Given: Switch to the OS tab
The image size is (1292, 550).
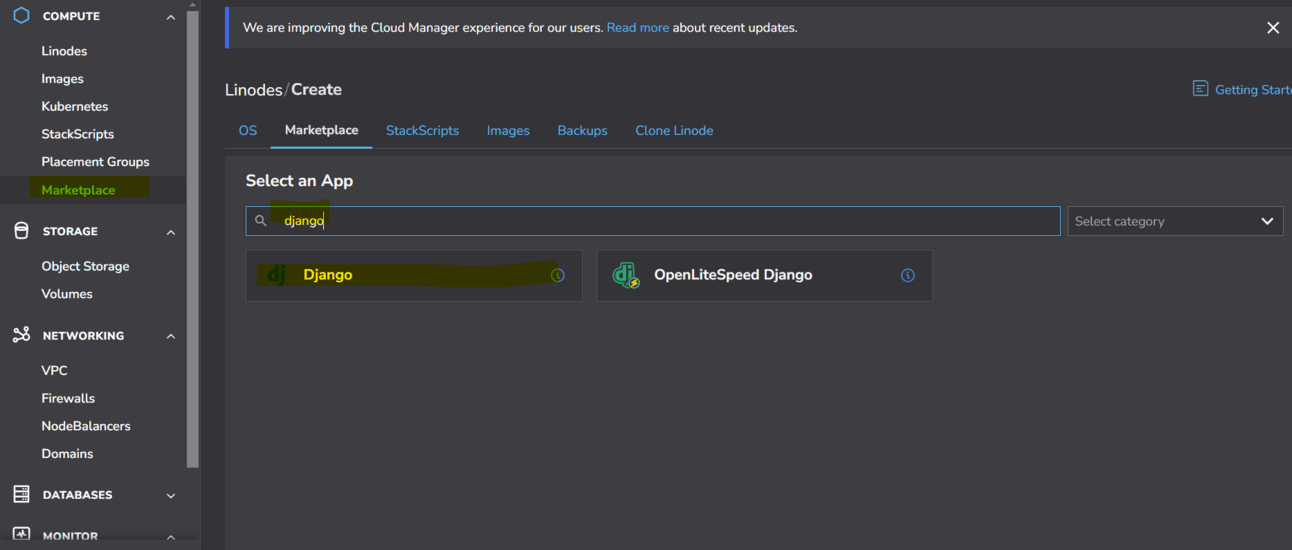Looking at the screenshot, I should pyautogui.click(x=248, y=130).
